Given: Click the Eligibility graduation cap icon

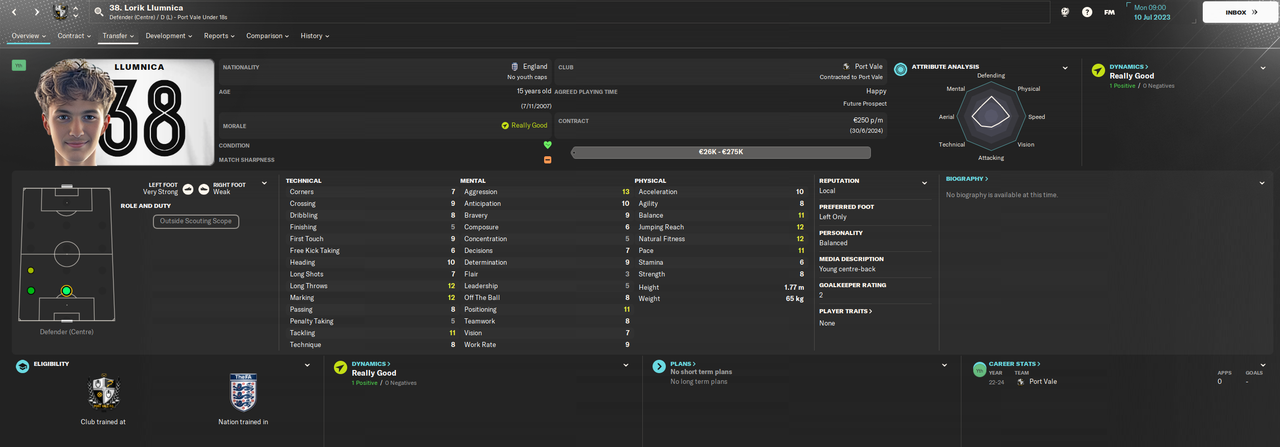Looking at the screenshot, I should [22, 367].
